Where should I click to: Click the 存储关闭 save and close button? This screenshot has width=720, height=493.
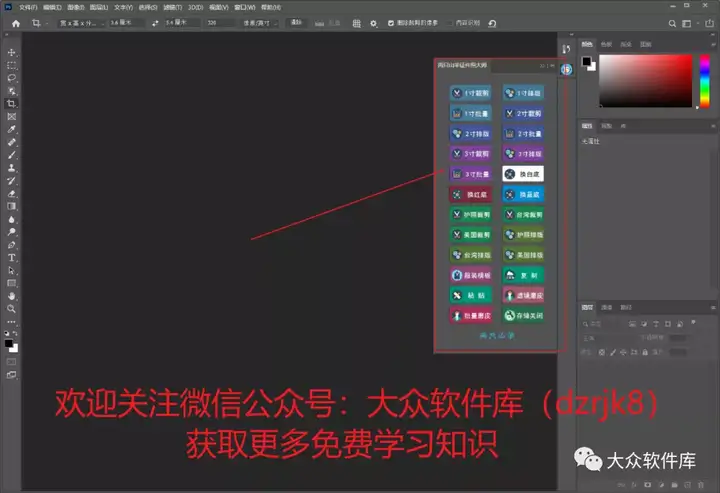(523, 315)
